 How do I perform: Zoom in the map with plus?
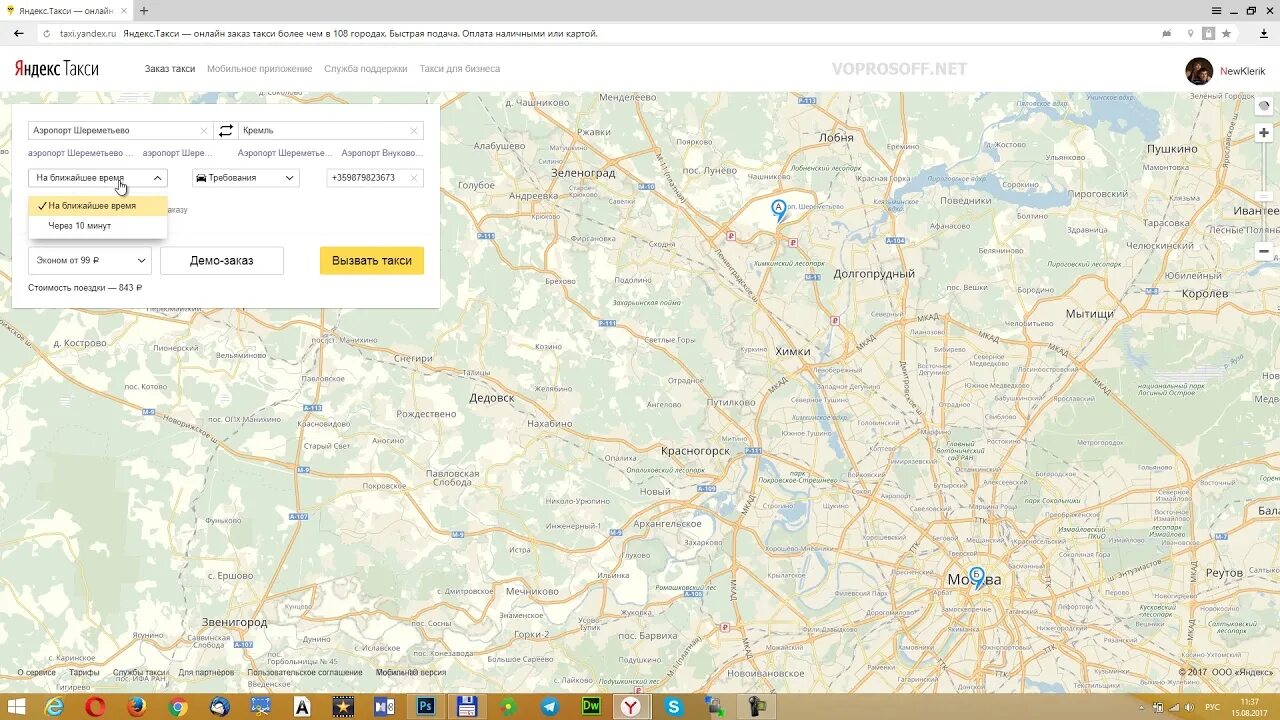click(x=1264, y=133)
